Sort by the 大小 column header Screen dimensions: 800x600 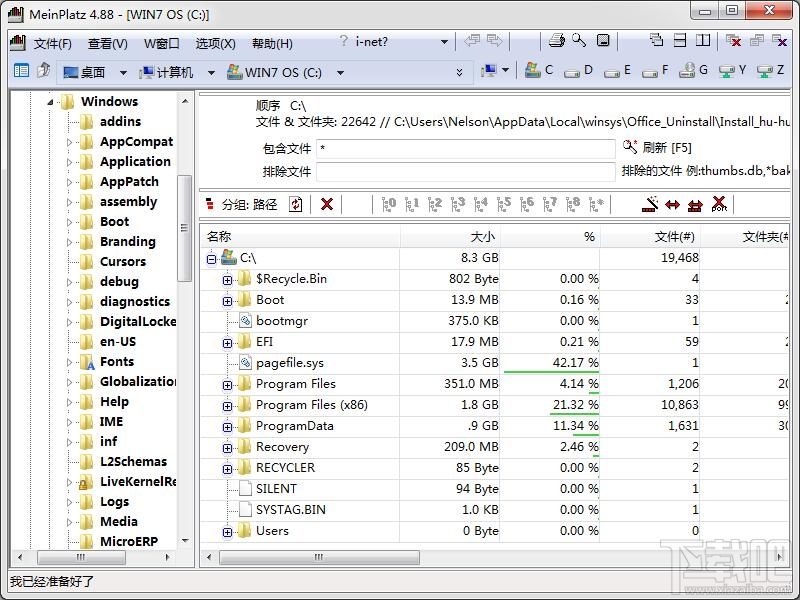point(450,236)
